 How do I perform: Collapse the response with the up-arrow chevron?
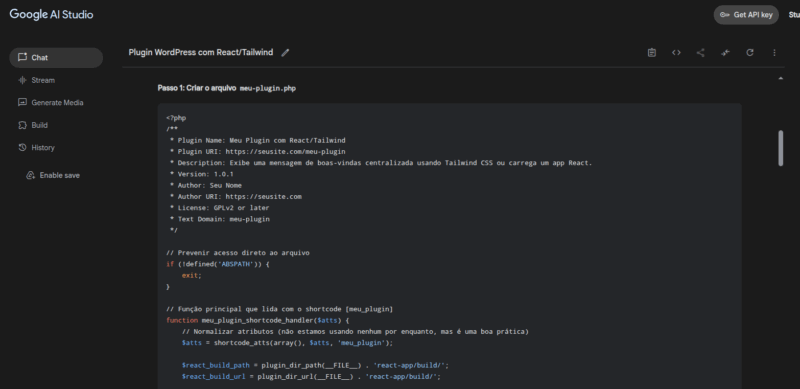tap(780, 78)
